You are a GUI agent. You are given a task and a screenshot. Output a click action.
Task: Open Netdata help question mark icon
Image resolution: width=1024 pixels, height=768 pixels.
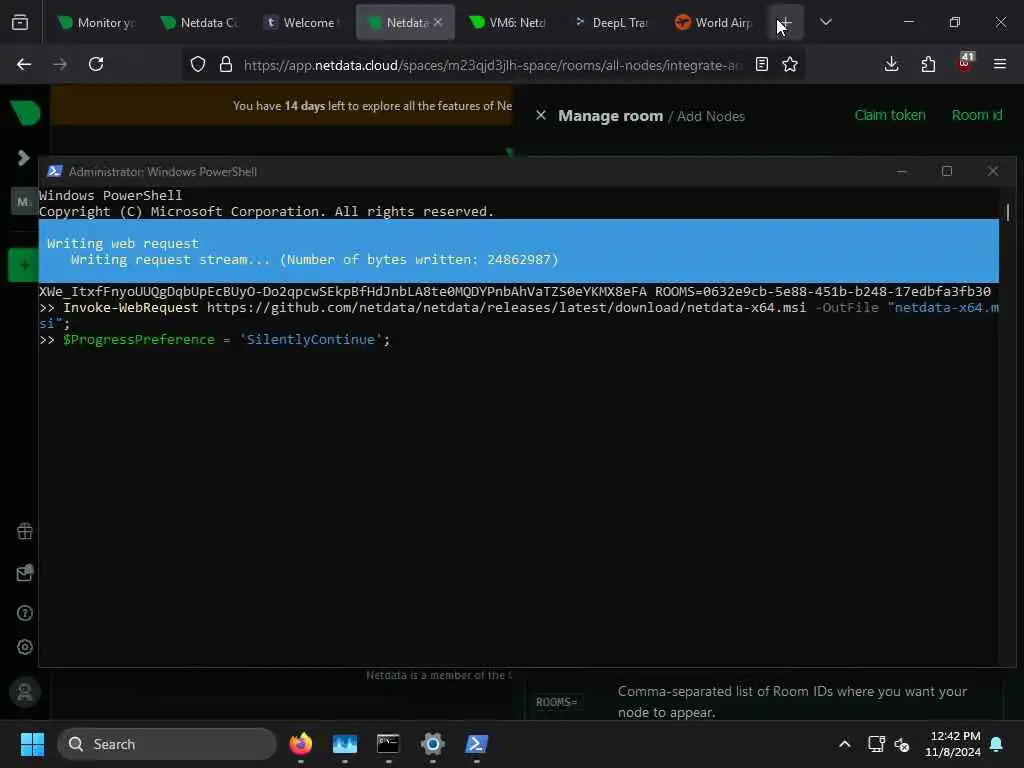tap(25, 613)
